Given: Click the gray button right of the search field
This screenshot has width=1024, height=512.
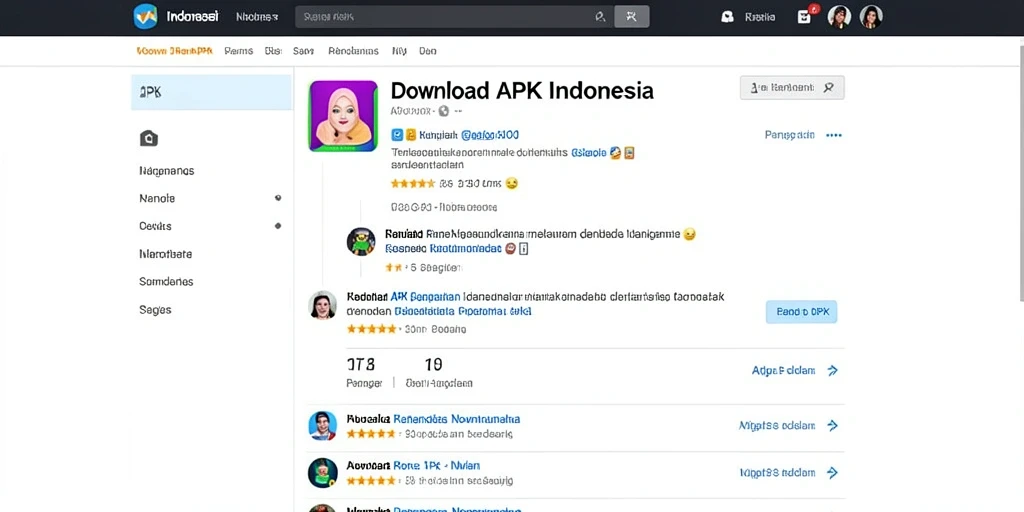Looking at the screenshot, I should click(x=632, y=17).
